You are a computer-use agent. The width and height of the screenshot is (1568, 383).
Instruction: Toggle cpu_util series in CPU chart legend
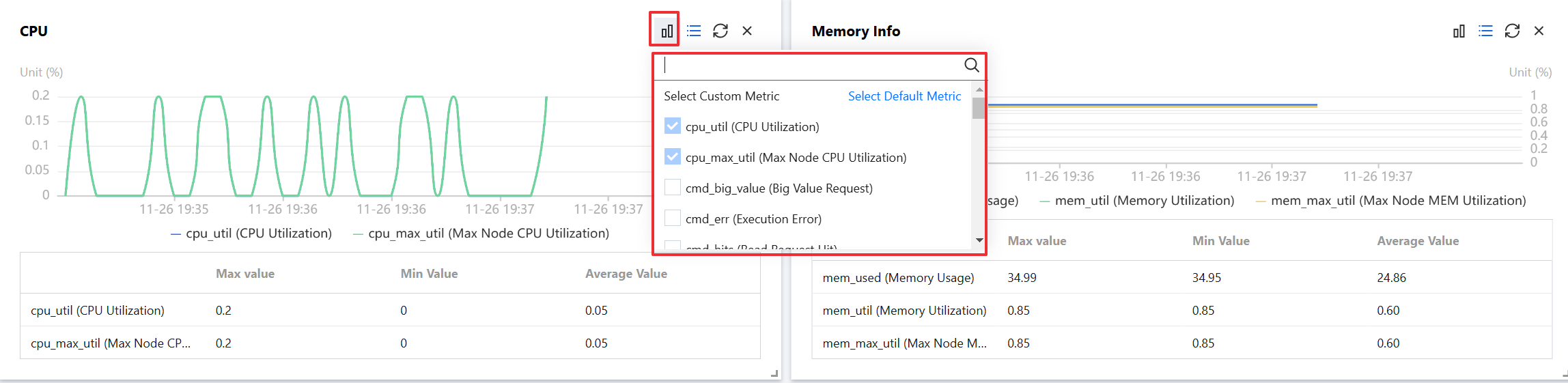[x=251, y=233]
